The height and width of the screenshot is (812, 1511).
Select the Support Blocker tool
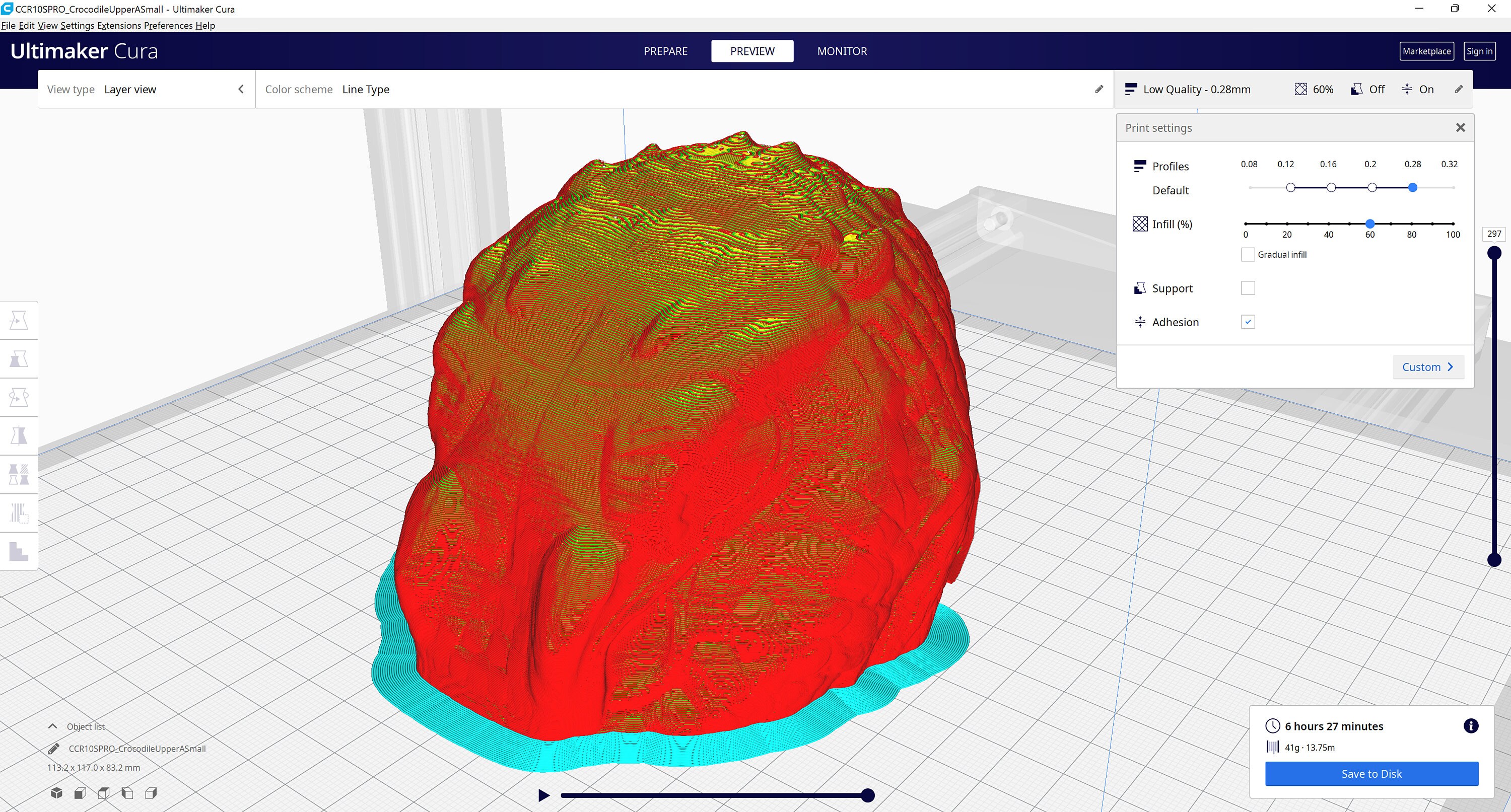19,513
